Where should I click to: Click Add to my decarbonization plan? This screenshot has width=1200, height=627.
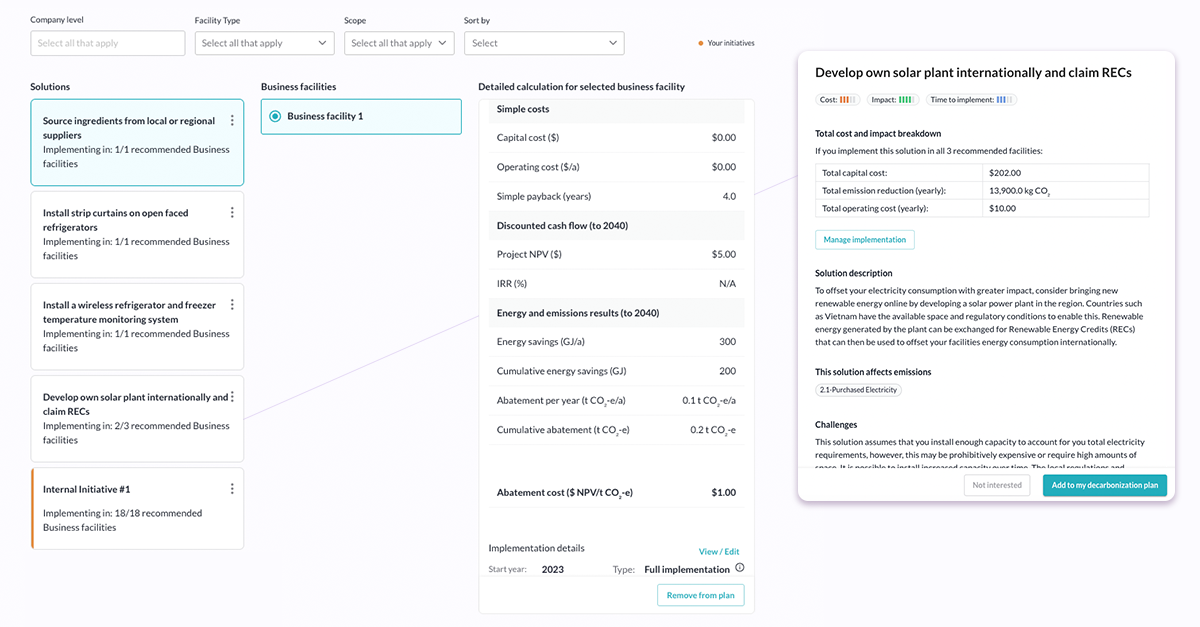tap(1104, 485)
